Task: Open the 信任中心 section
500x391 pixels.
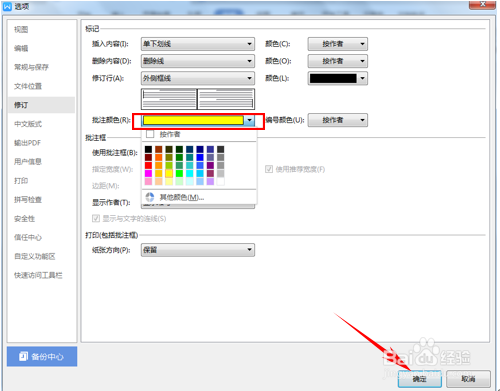Action: click(41, 237)
